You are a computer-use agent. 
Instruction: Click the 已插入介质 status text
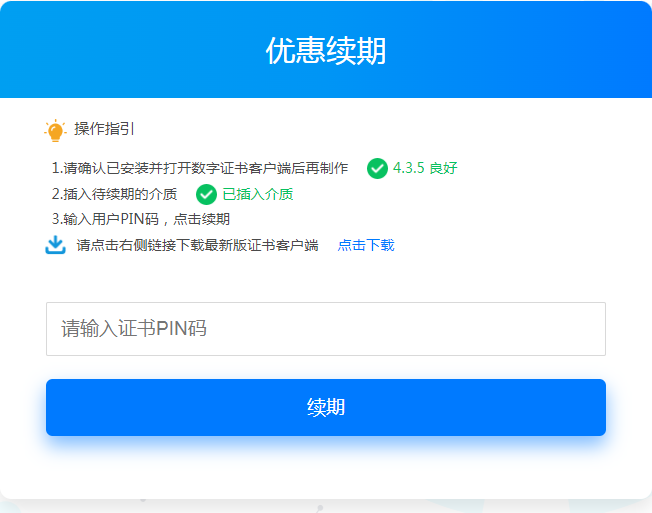258,194
